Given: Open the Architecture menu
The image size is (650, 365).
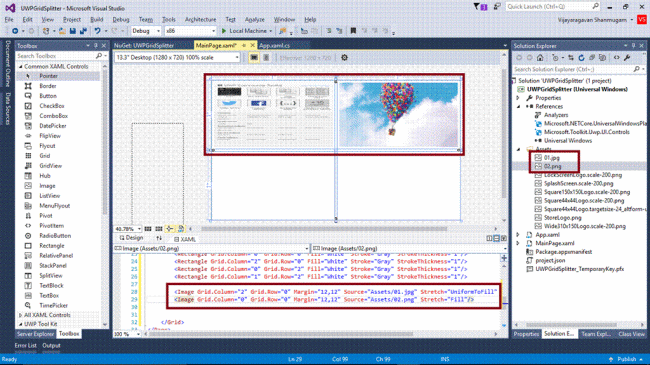Looking at the screenshot, I should (201, 19).
